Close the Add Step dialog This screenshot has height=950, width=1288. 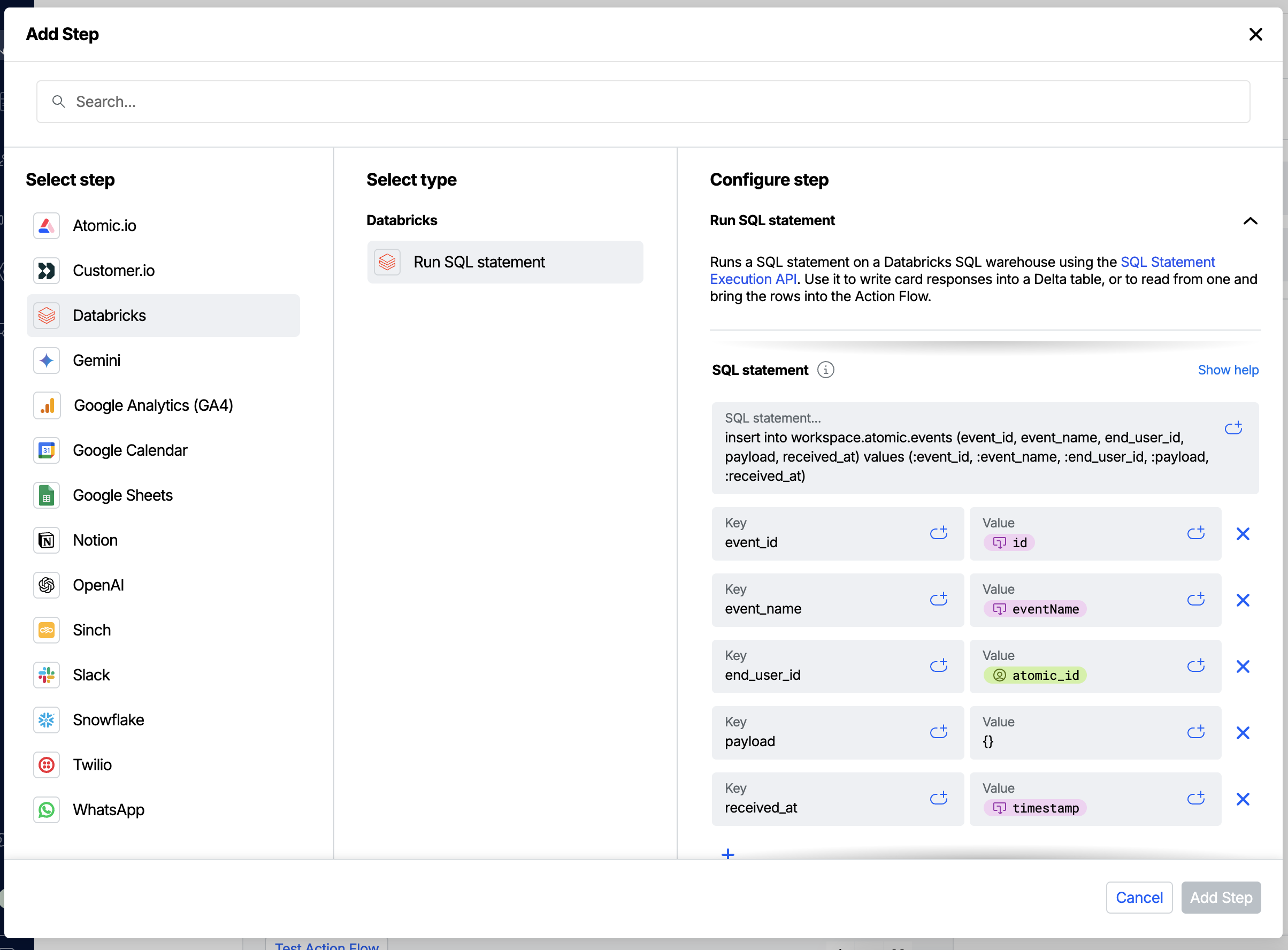tap(1255, 35)
